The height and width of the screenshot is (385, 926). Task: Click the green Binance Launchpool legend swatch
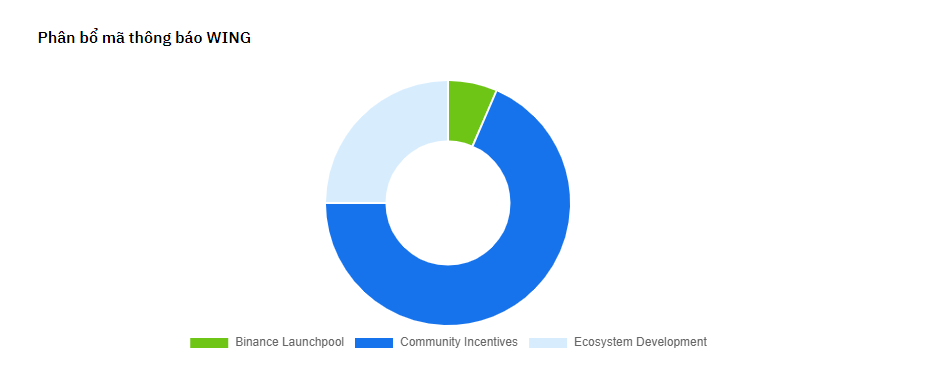click(208, 342)
